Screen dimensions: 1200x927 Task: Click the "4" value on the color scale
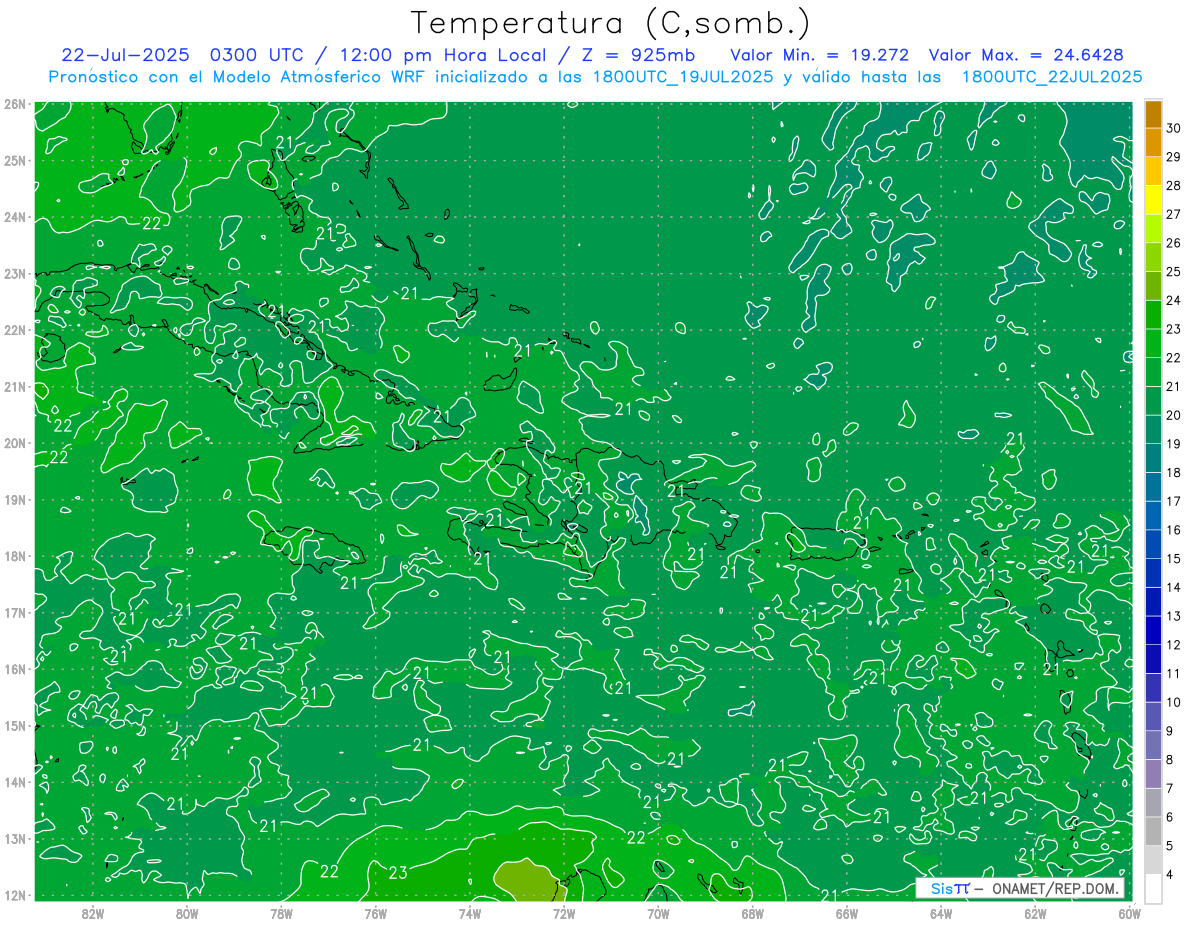tap(1170, 875)
